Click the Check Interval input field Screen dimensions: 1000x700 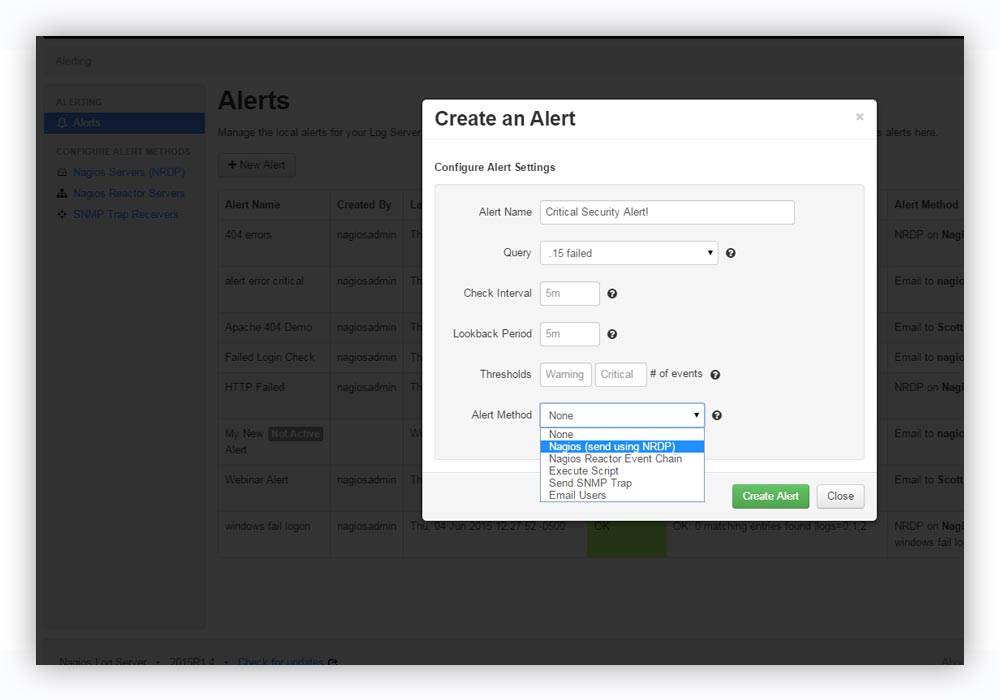[x=570, y=293]
